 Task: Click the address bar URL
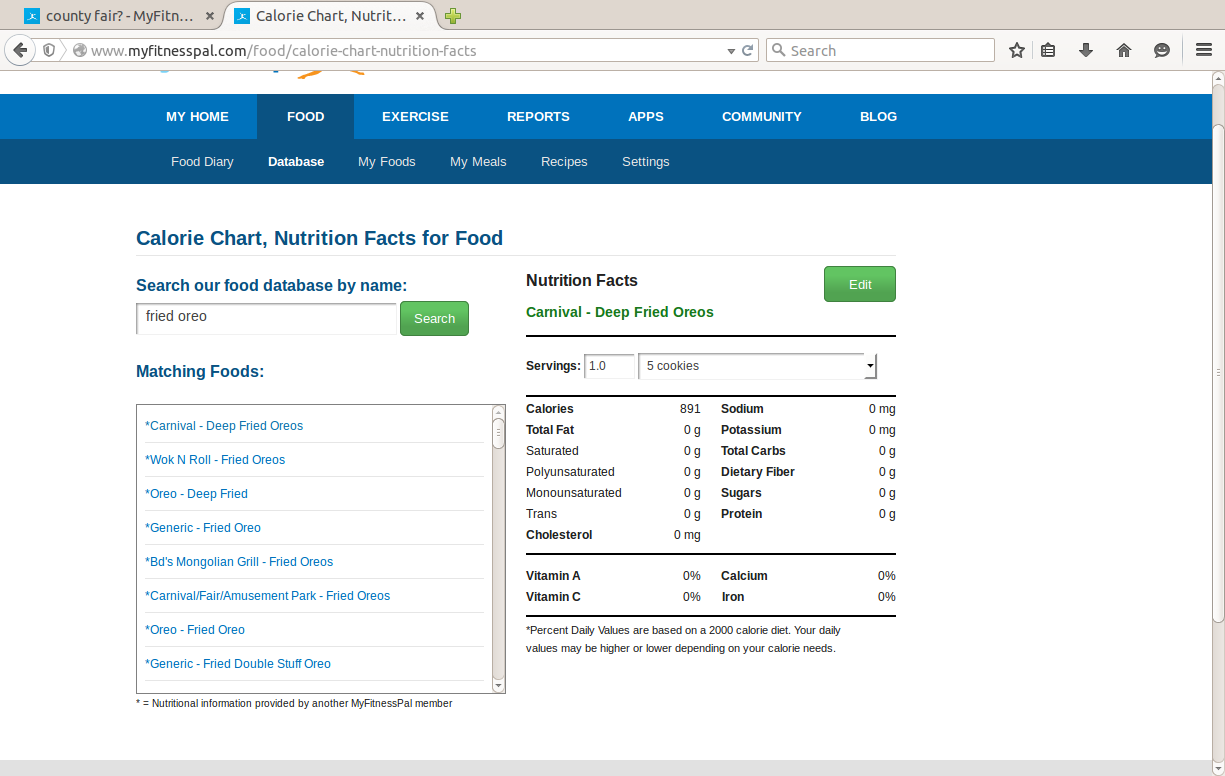[x=283, y=50]
